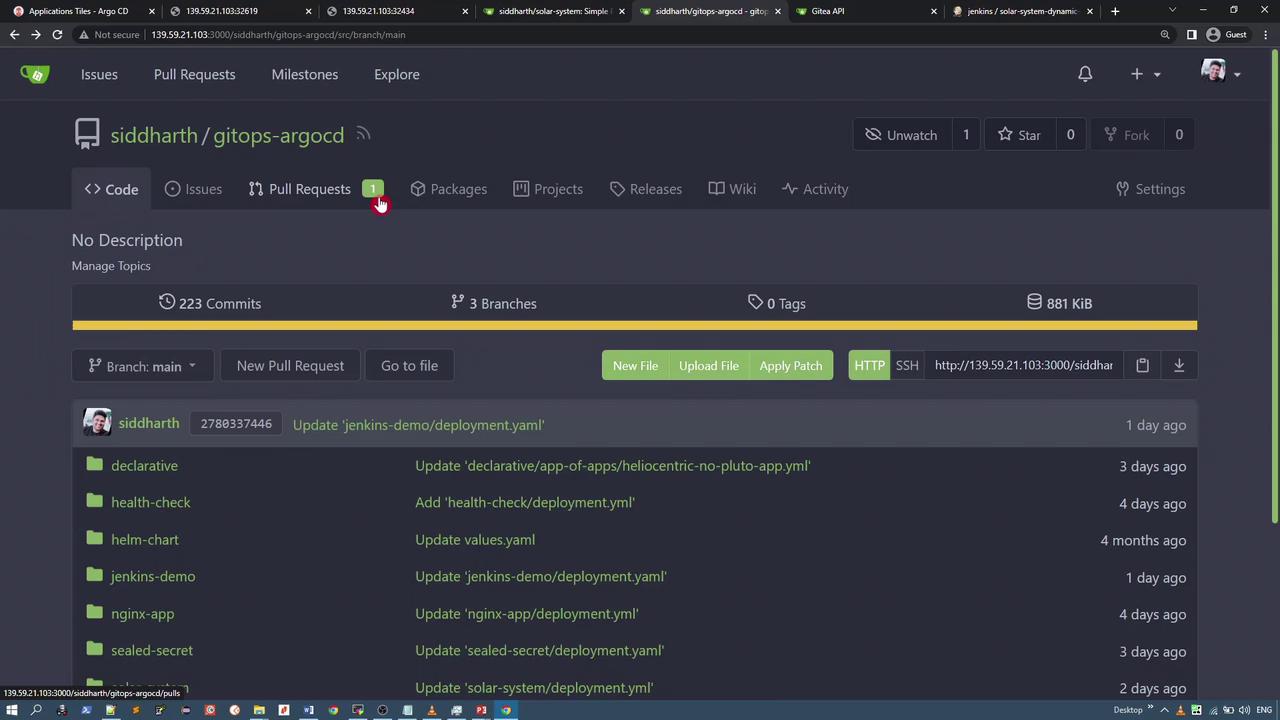Select HTTP clone protocol
Image resolution: width=1280 pixels, height=720 pixels.
pyautogui.click(x=869, y=365)
